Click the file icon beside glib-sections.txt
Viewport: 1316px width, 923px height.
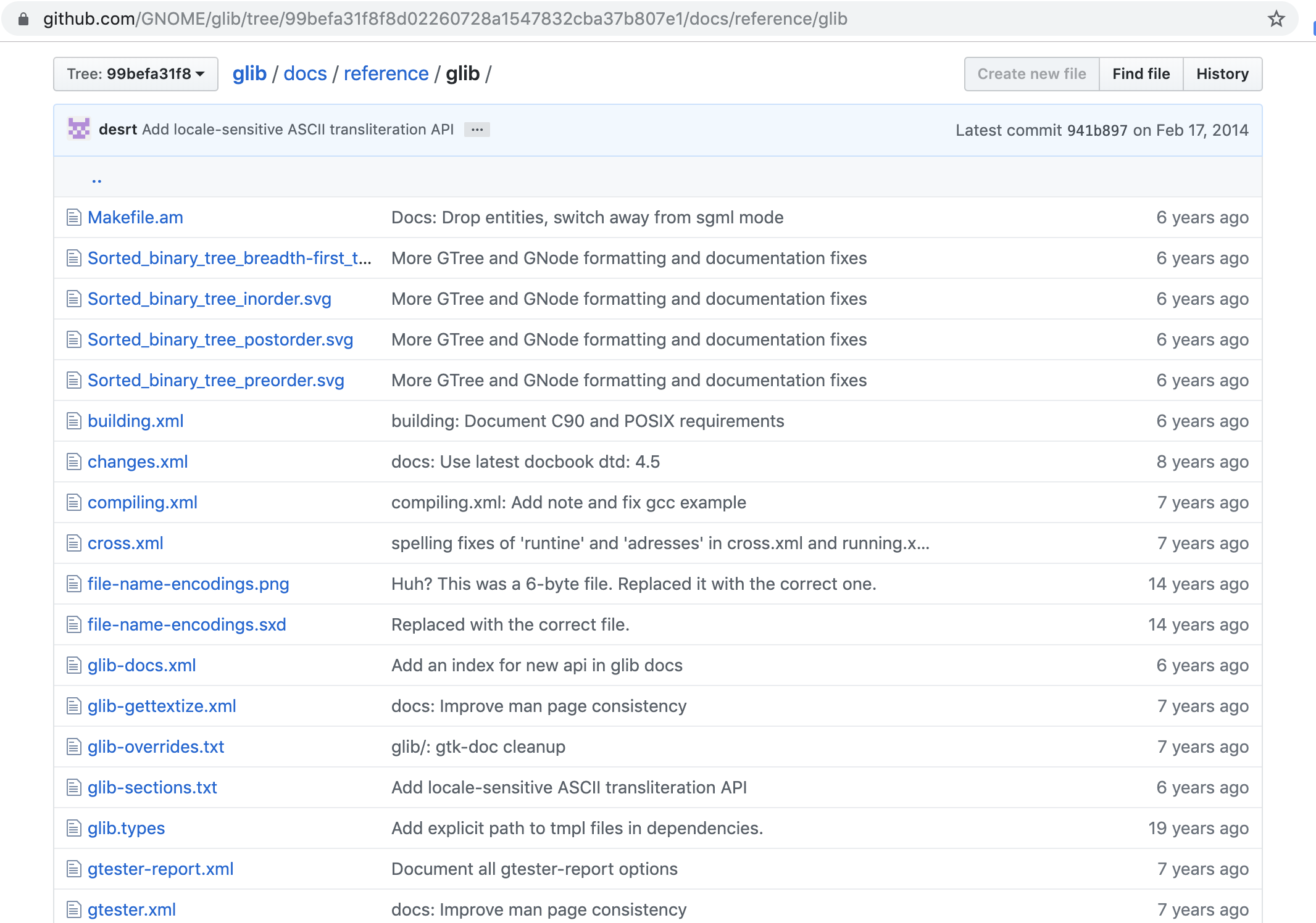coord(74,788)
